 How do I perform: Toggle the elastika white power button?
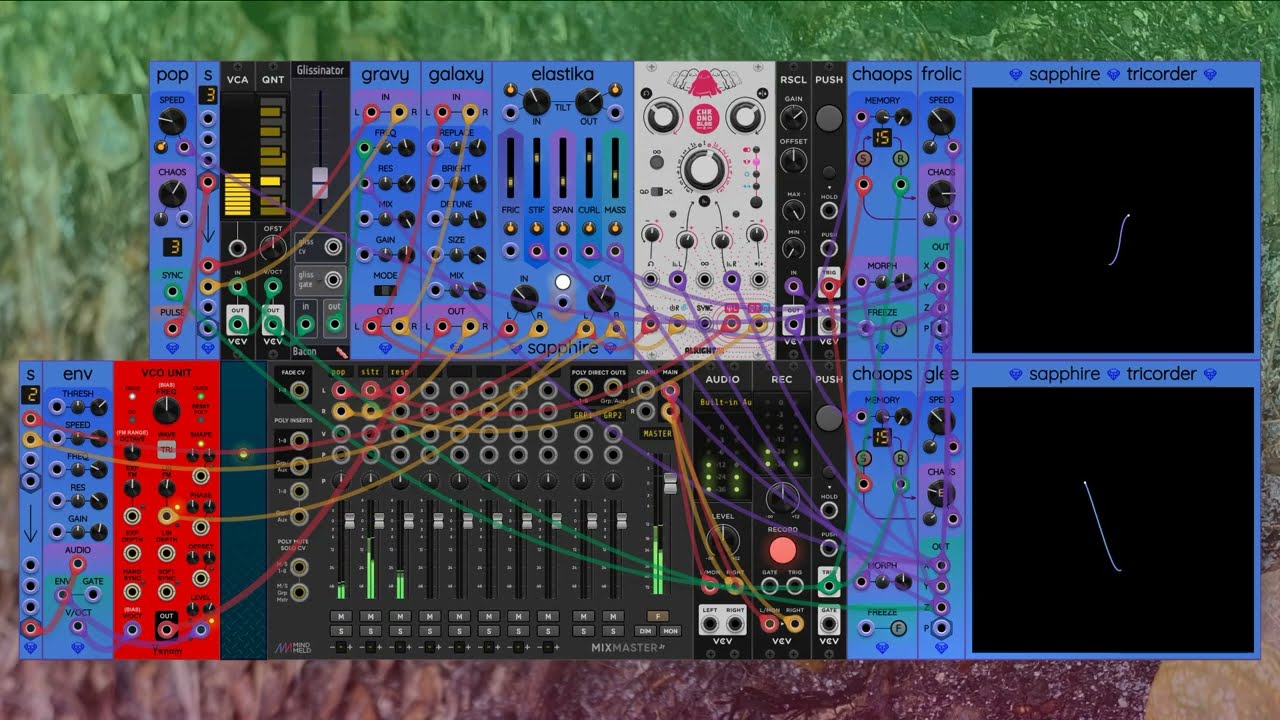point(563,282)
